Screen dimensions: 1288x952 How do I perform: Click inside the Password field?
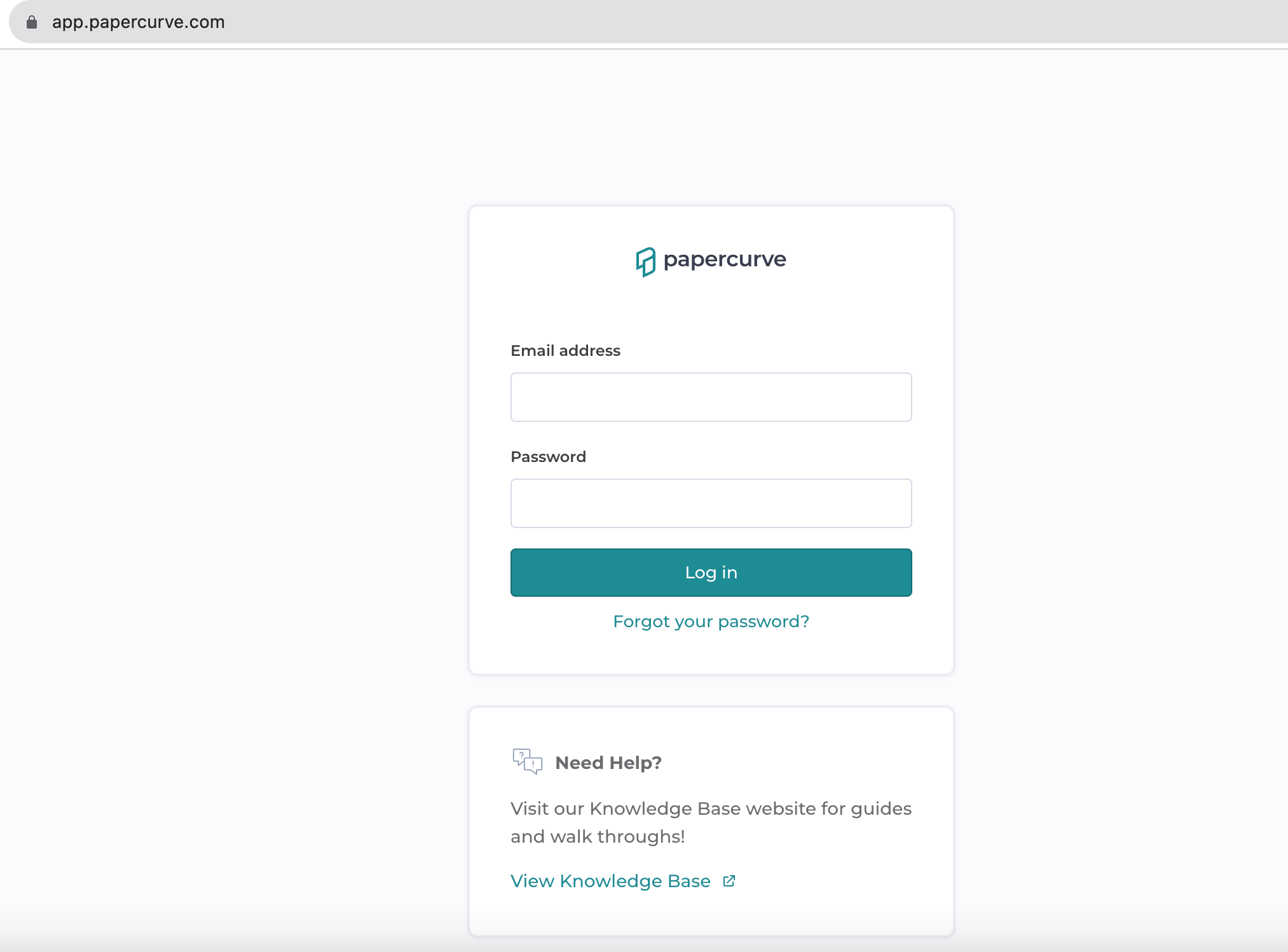pyautogui.click(x=711, y=503)
